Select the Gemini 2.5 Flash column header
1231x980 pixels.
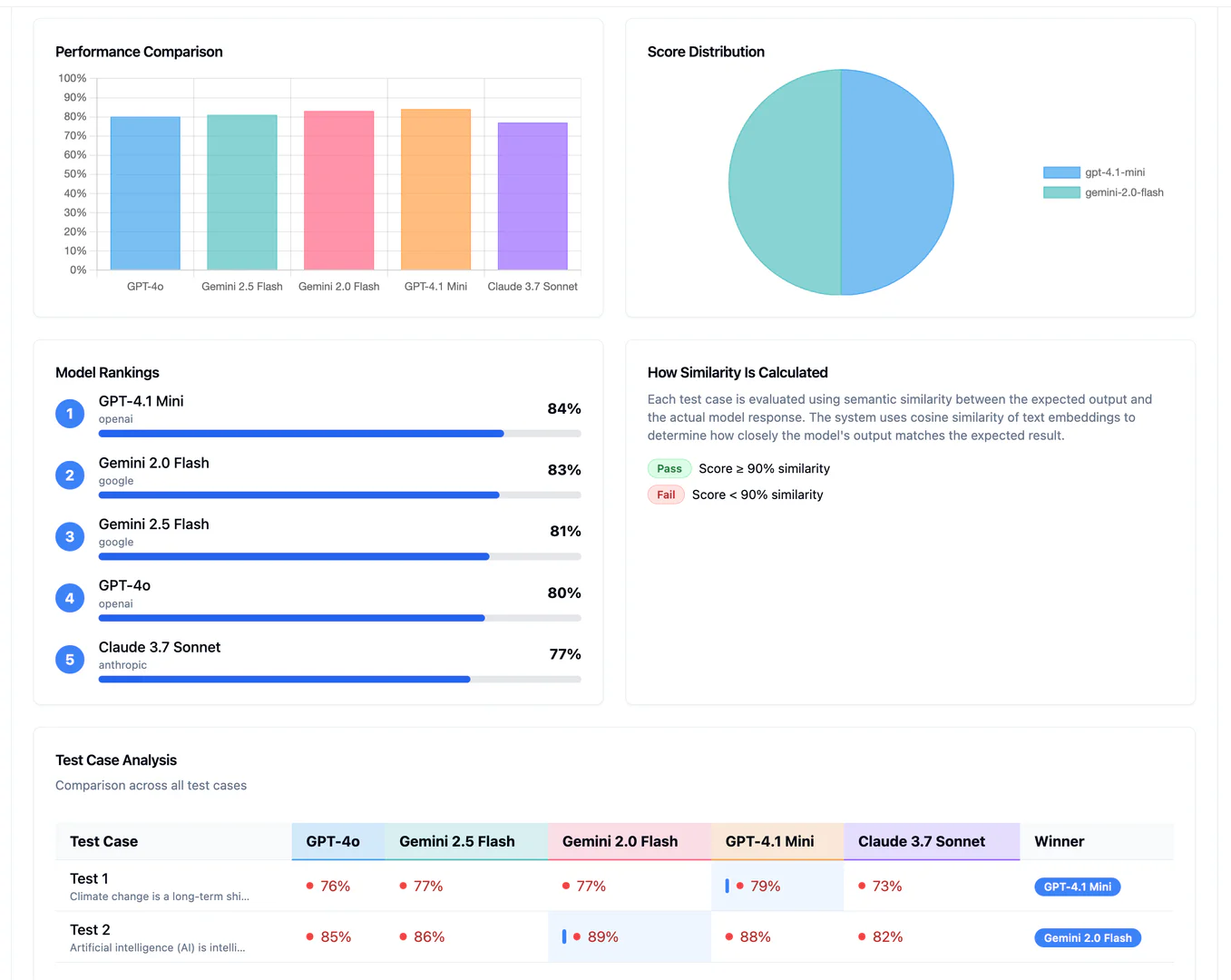point(457,841)
